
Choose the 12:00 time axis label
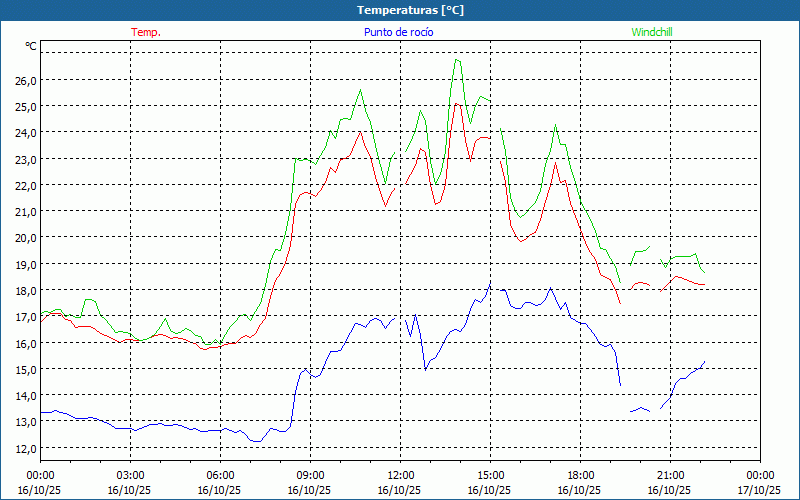[400, 475]
